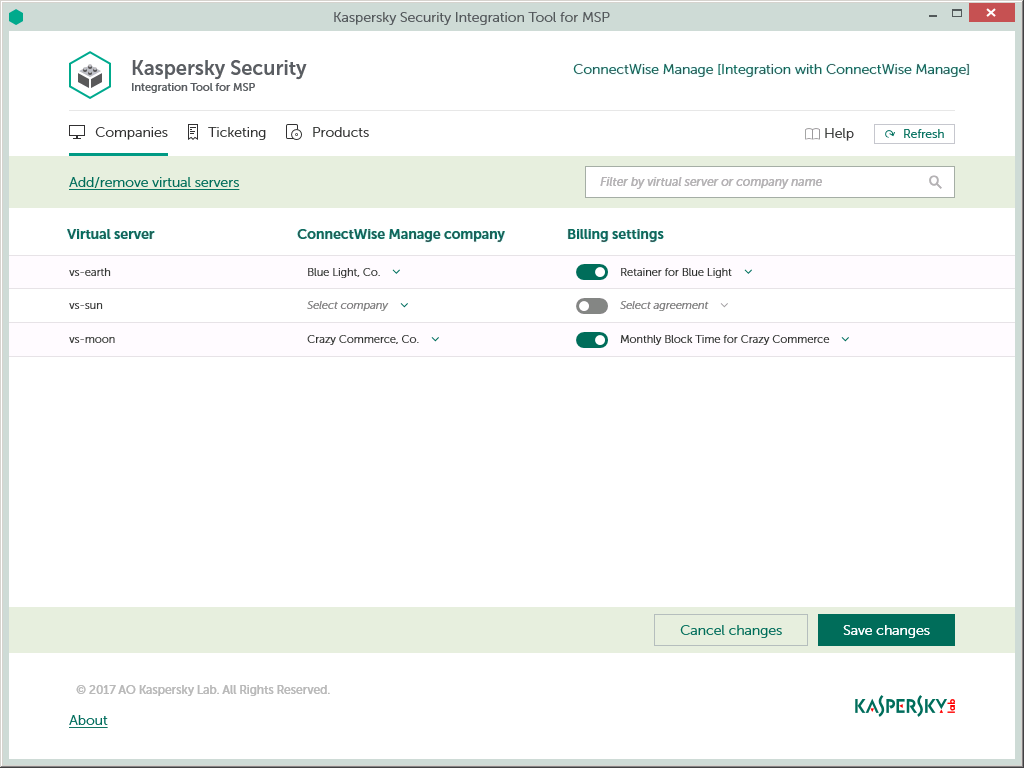
Task: Open Monthly Block Time agreement dropdown
Action: [735, 340]
